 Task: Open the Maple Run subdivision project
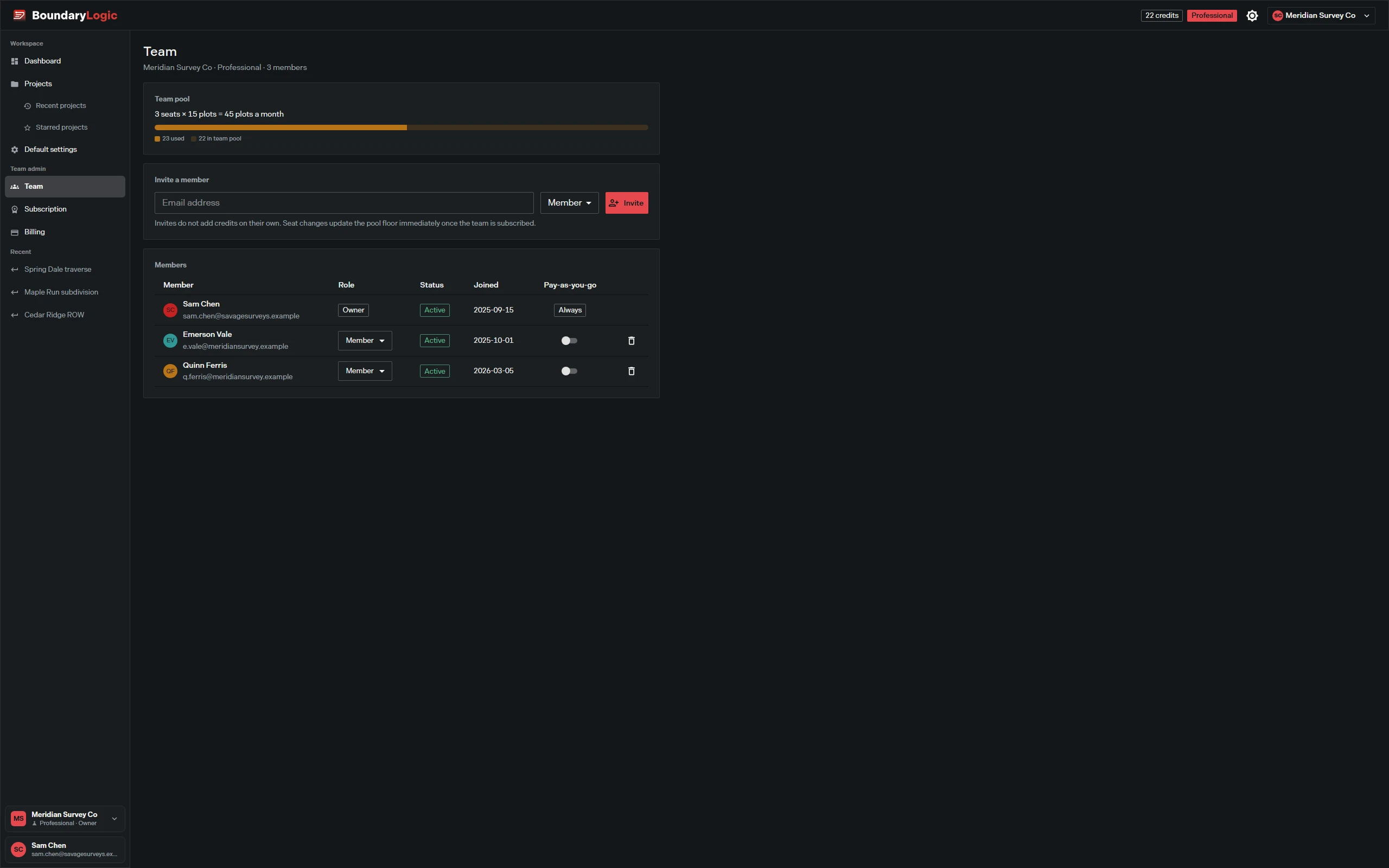coord(65,292)
